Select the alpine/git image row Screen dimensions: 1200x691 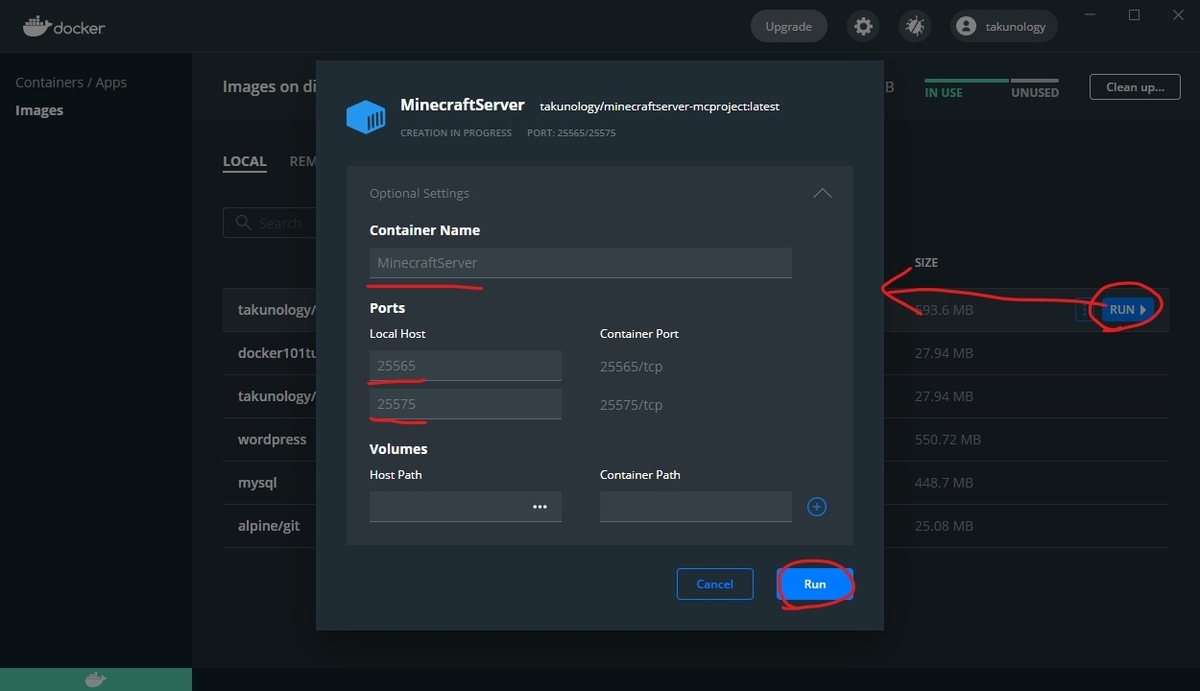(695, 525)
